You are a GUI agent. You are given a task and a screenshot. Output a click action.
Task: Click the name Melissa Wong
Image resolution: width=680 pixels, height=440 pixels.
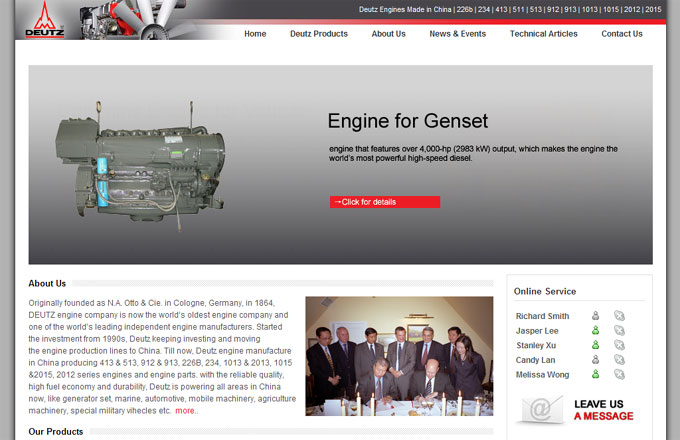click(543, 375)
